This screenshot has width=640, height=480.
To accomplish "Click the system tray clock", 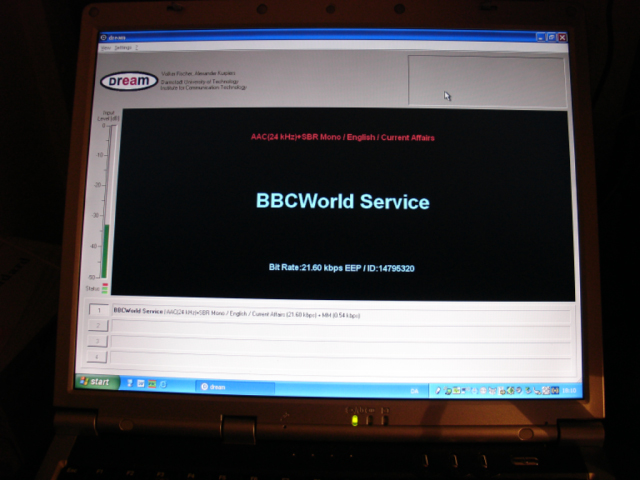I will (569, 390).
